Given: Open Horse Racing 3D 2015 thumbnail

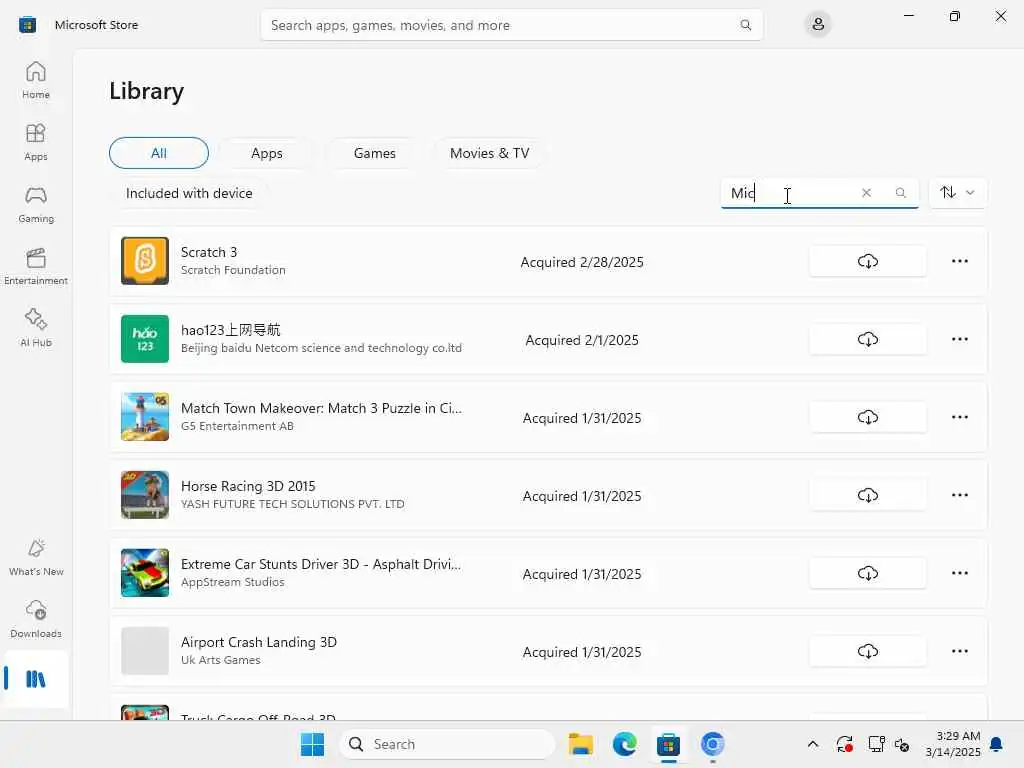Looking at the screenshot, I should (145, 495).
